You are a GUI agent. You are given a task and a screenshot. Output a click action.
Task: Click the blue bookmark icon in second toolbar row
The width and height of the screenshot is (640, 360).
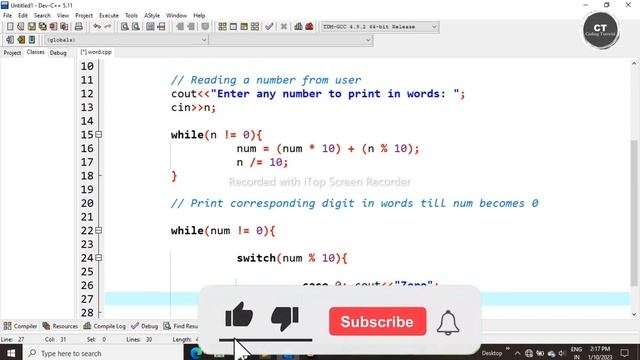[x=32, y=40]
